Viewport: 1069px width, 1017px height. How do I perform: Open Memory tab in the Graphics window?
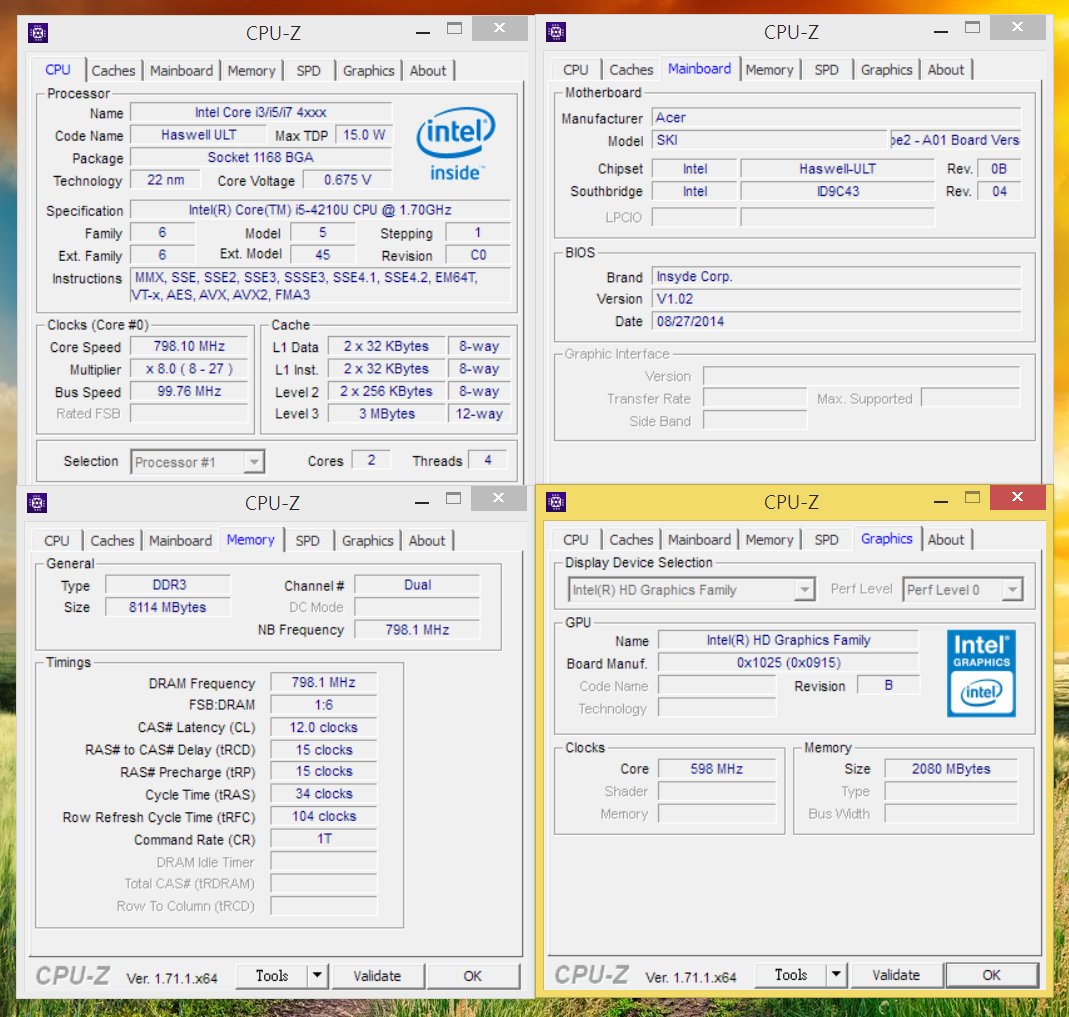point(770,540)
